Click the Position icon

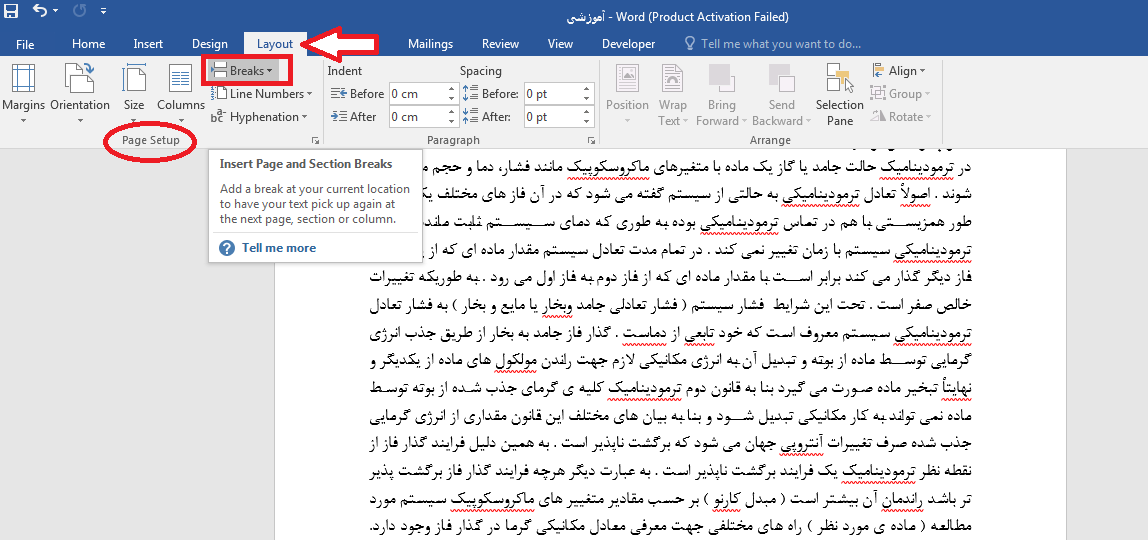pos(627,80)
